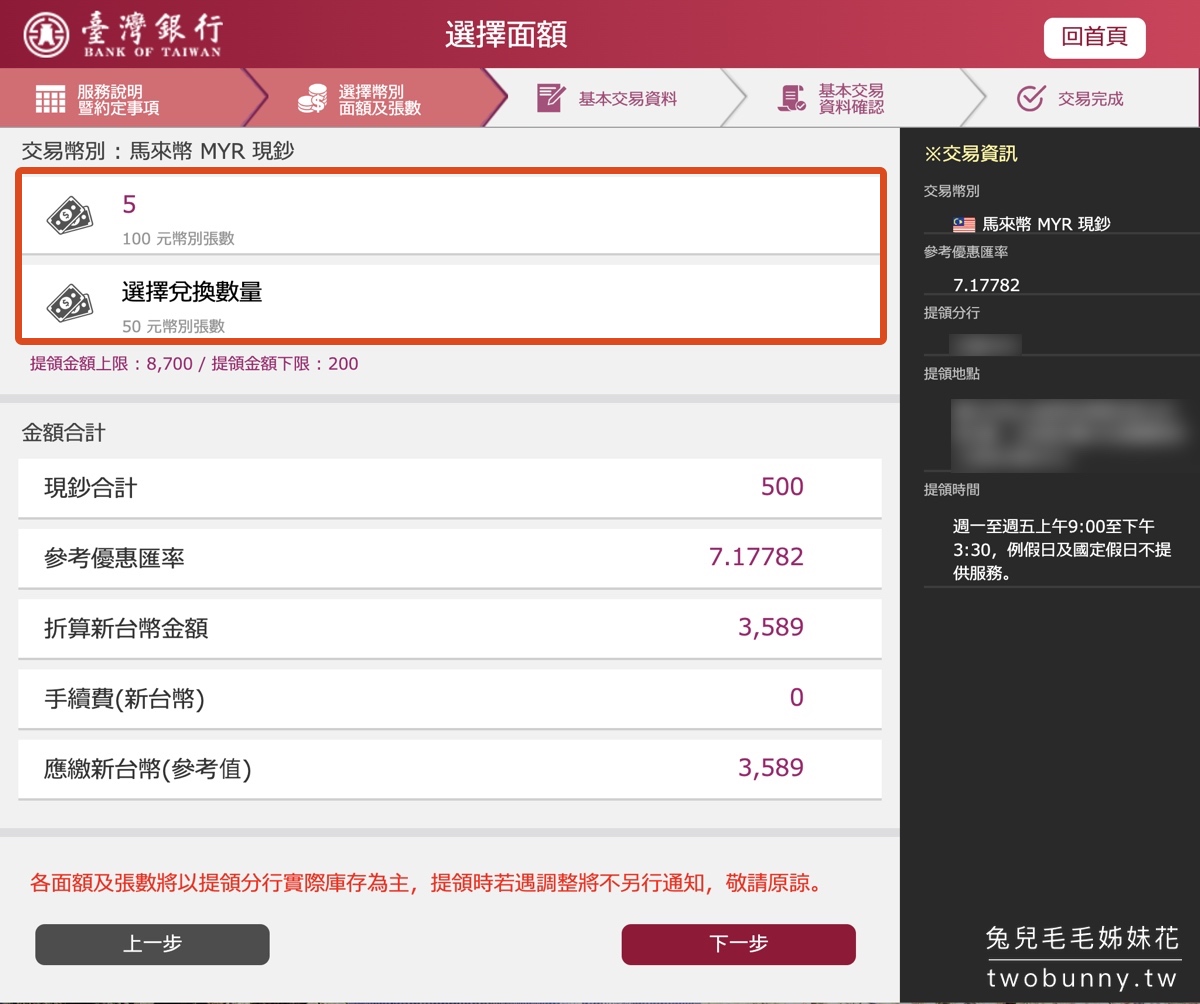This screenshot has width=1200, height=1004.
Task: Click the pencil-note icon for 基本交易資料
Action: (550, 98)
